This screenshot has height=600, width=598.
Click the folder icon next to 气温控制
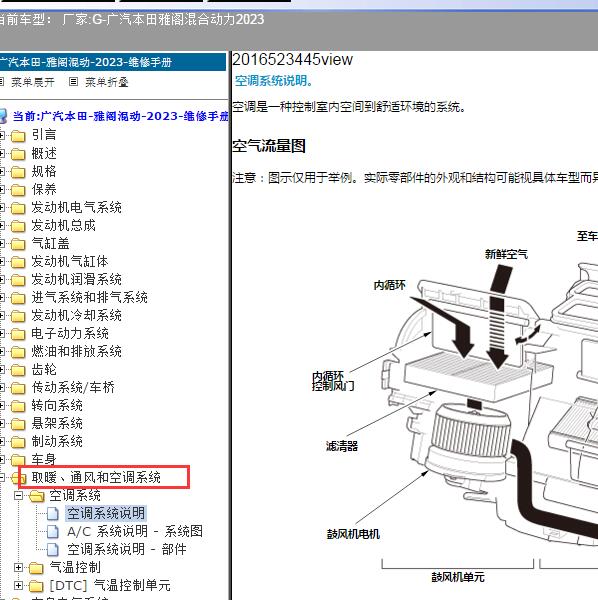point(36,568)
